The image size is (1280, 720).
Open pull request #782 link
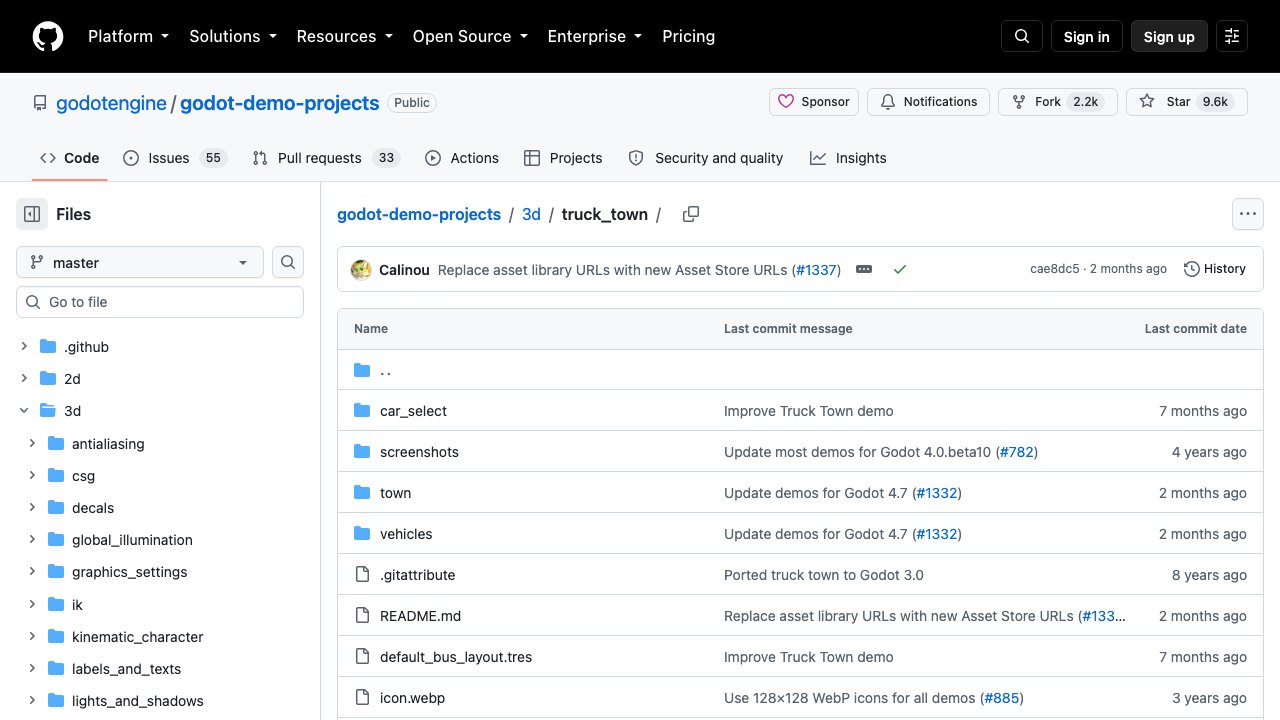pos(1016,452)
